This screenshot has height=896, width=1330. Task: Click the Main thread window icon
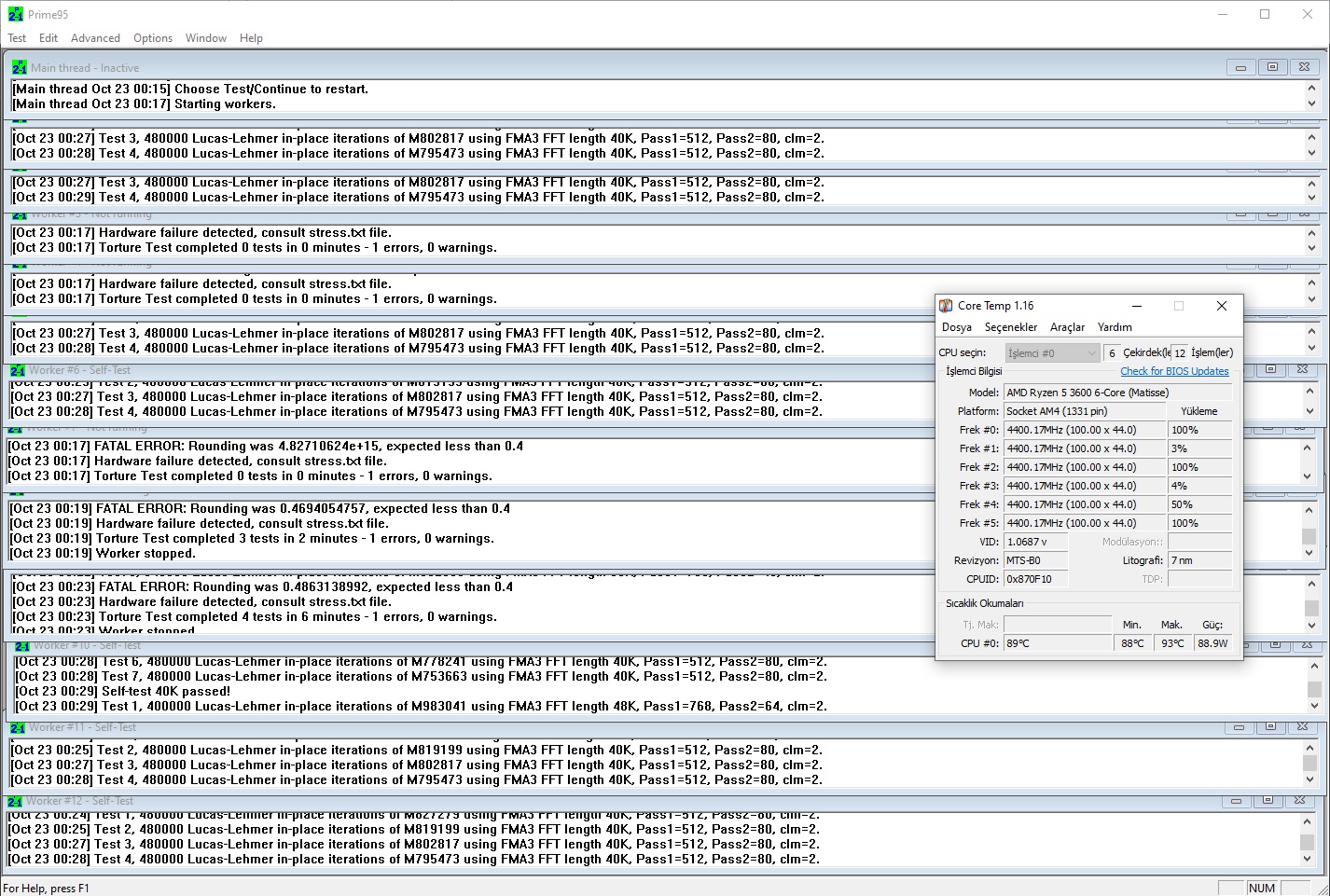click(x=20, y=67)
